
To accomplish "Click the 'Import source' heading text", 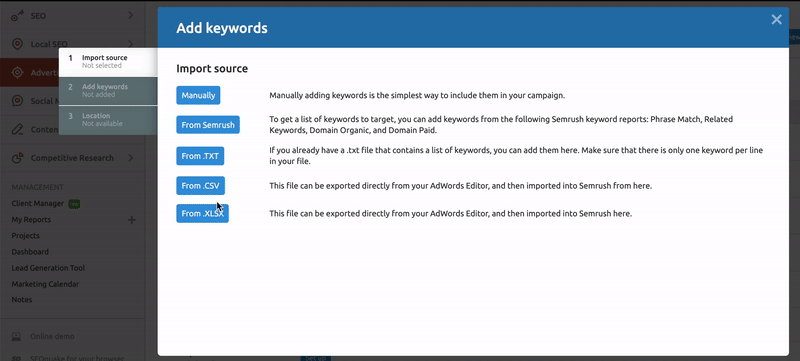I will (212, 68).
